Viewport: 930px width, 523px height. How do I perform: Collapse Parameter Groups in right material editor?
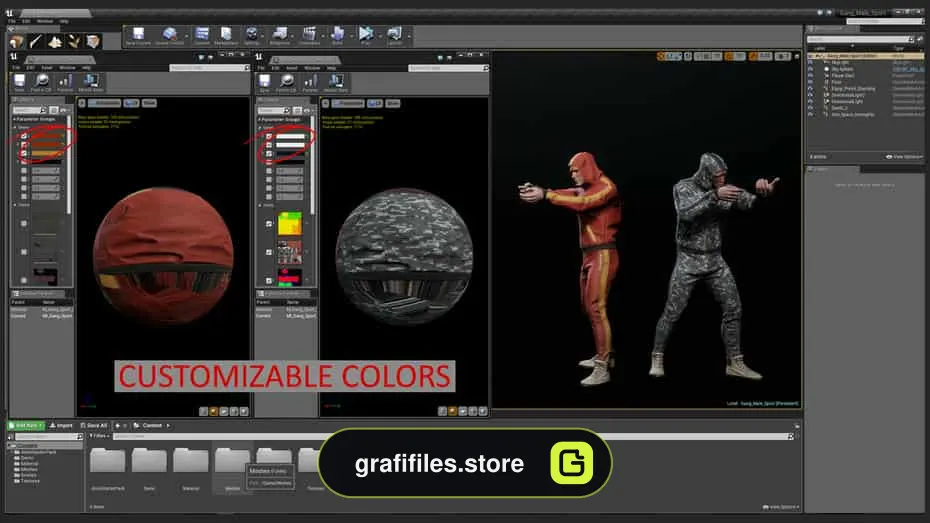point(260,120)
